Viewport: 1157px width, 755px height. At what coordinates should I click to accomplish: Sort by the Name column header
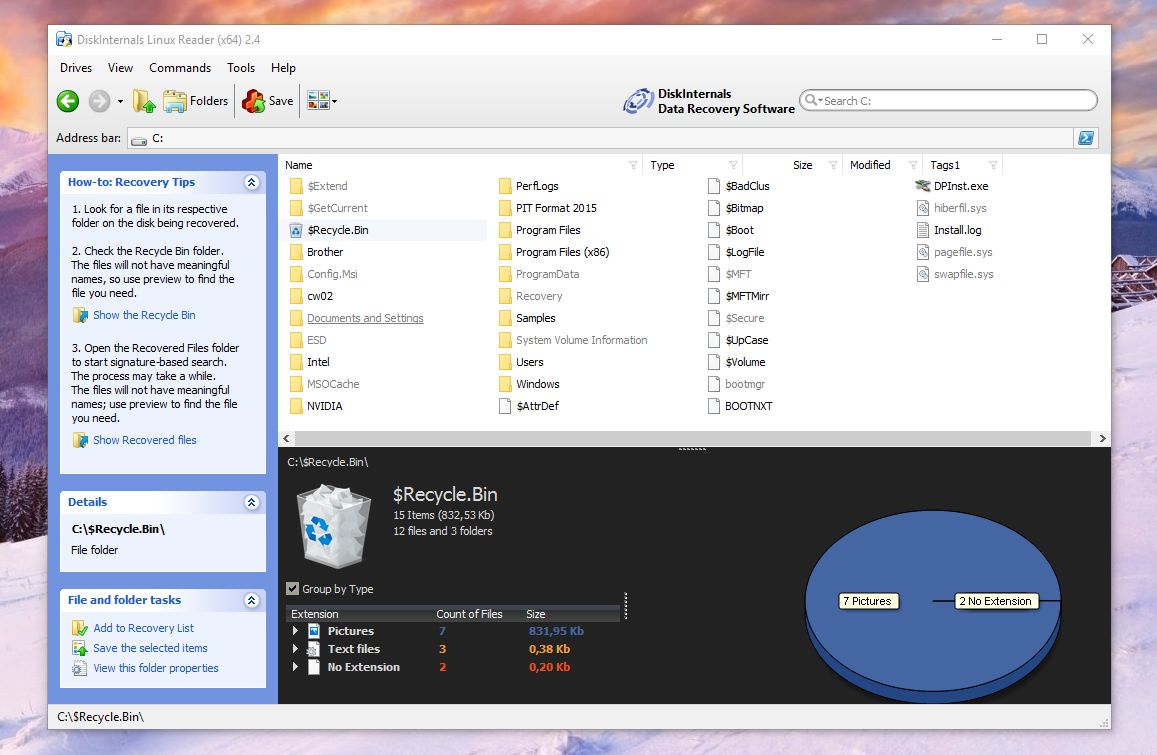coord(299,165)
